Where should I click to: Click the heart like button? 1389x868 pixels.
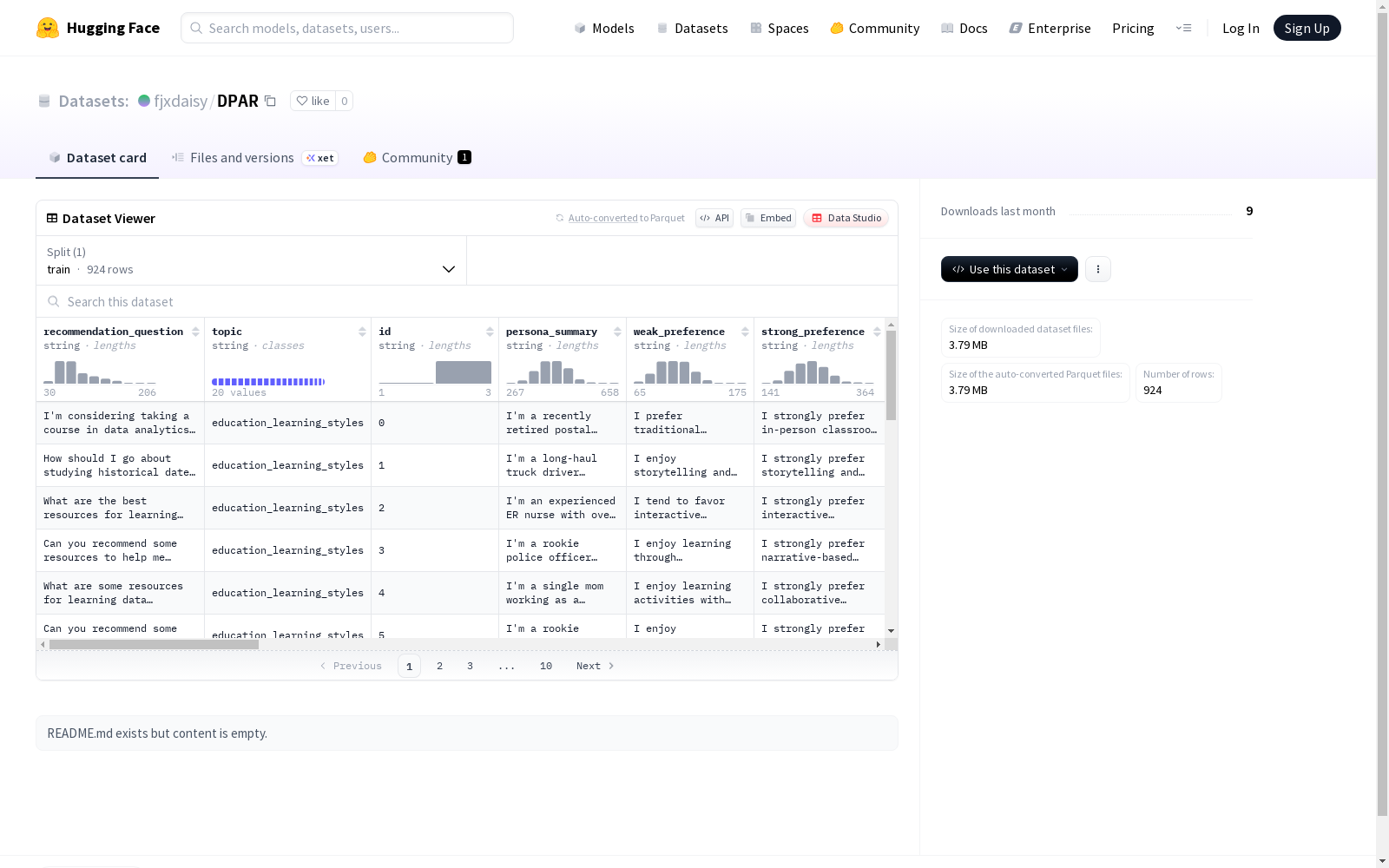click(x=313, y=101)
